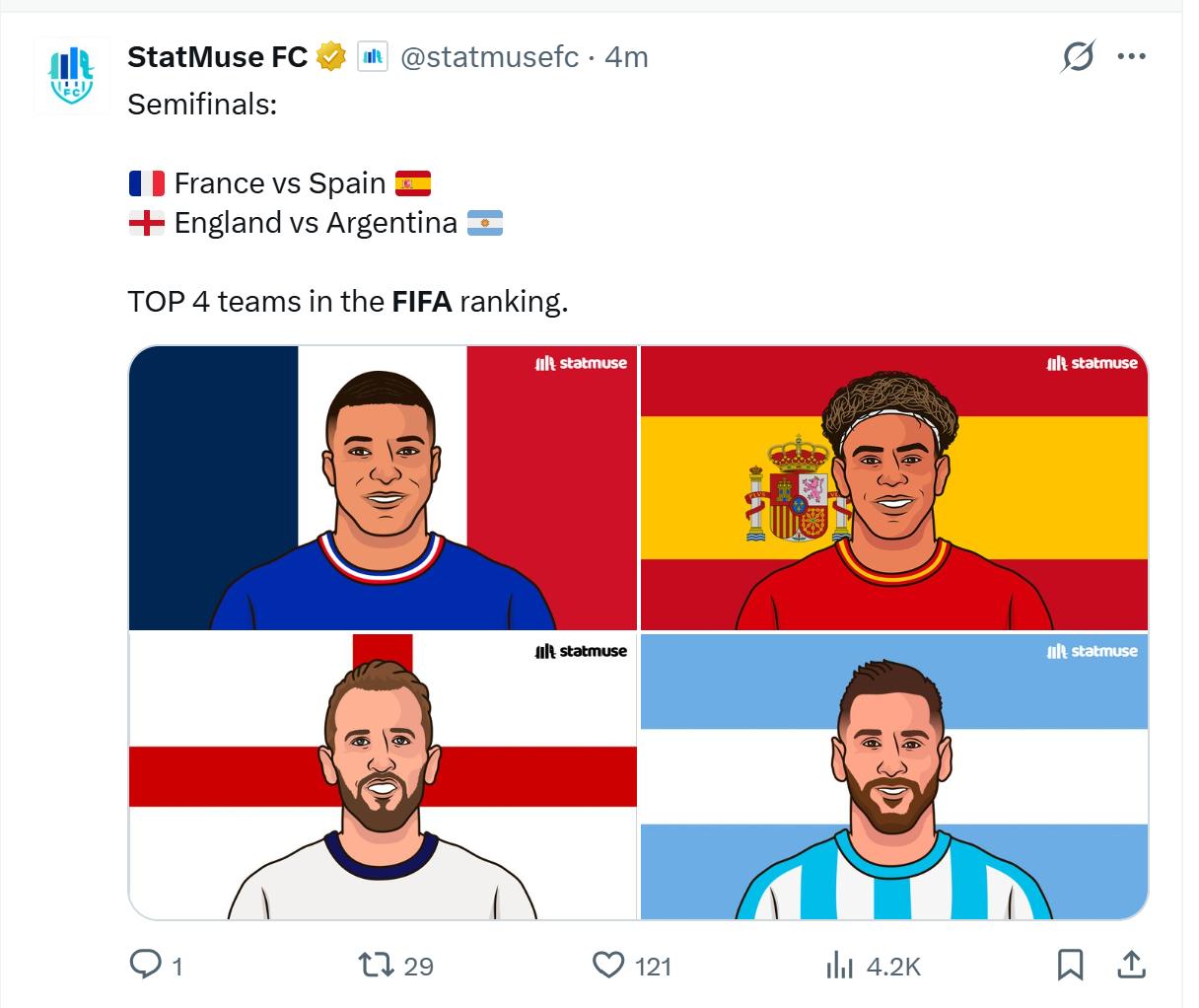The height and width of the screenshot is (1008, 1199).
Task: Click the France vs Spain text line
Action: [x=280, y=183]
